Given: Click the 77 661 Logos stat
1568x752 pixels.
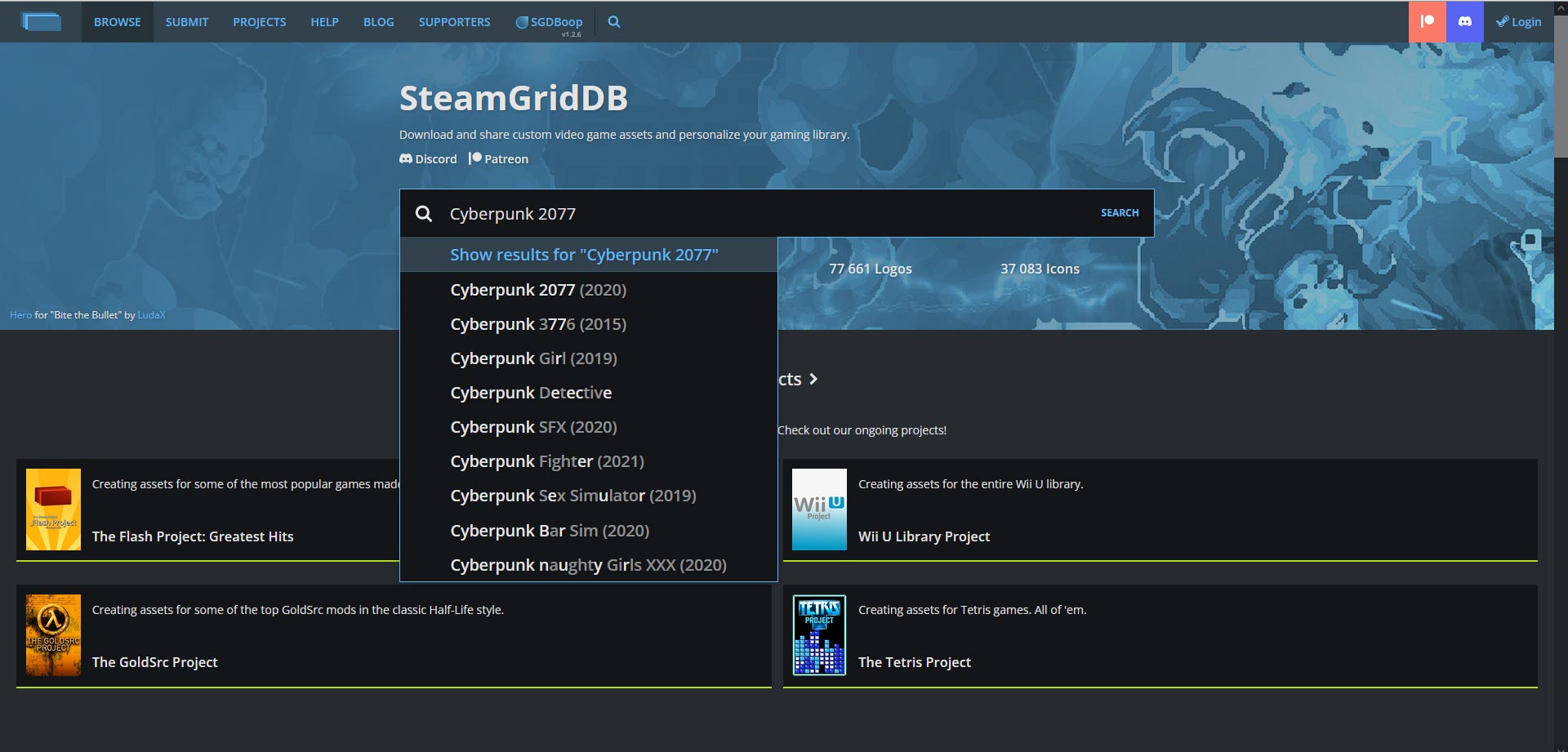Looking at the screenshot, I should 871,269.
